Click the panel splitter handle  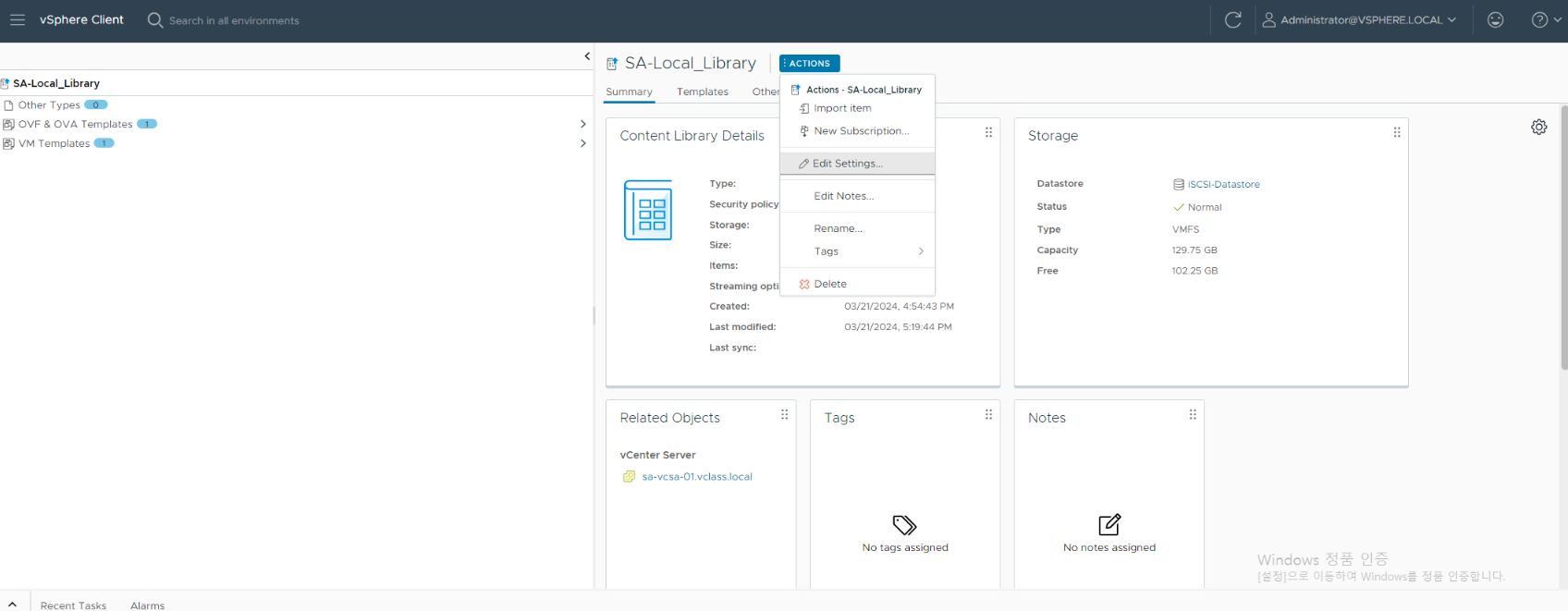(594, 316)
